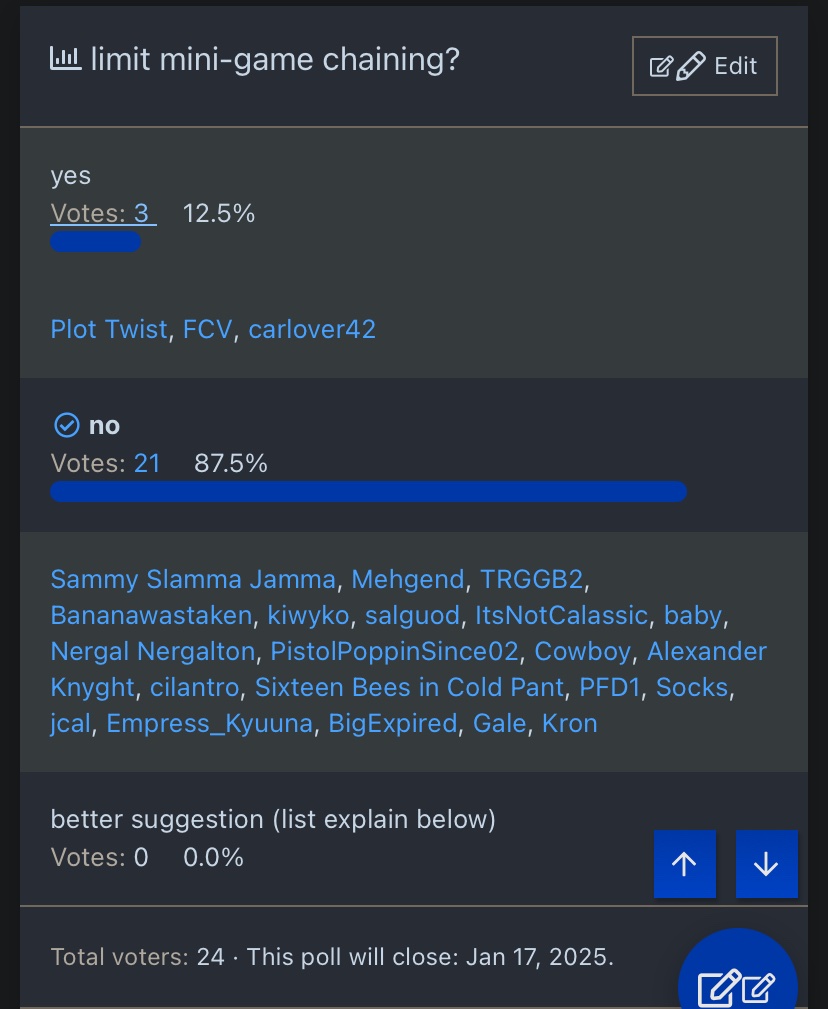Open PistolPoppinSince02's profile link
Viewport: 828px width, 1009px height.
[x=394, y=652]
